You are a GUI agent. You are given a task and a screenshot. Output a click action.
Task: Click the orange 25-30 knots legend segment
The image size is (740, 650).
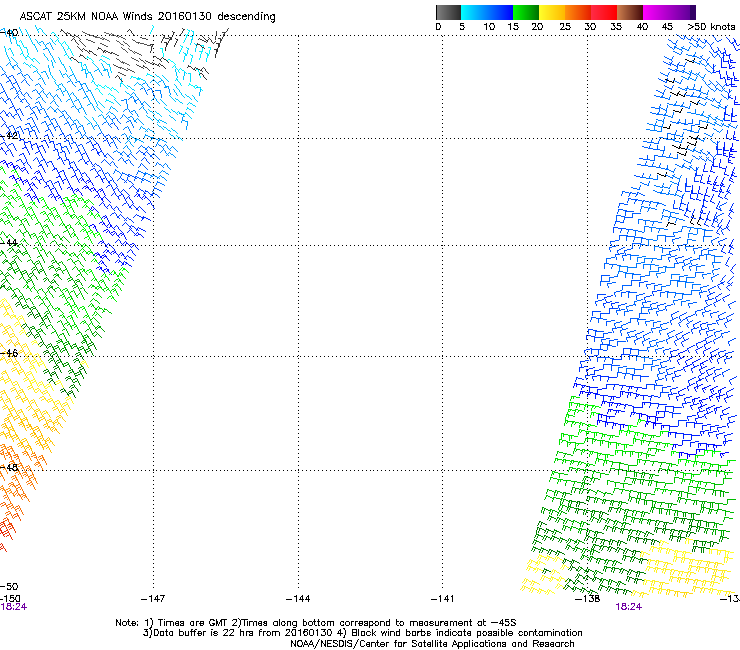point(578,12)
